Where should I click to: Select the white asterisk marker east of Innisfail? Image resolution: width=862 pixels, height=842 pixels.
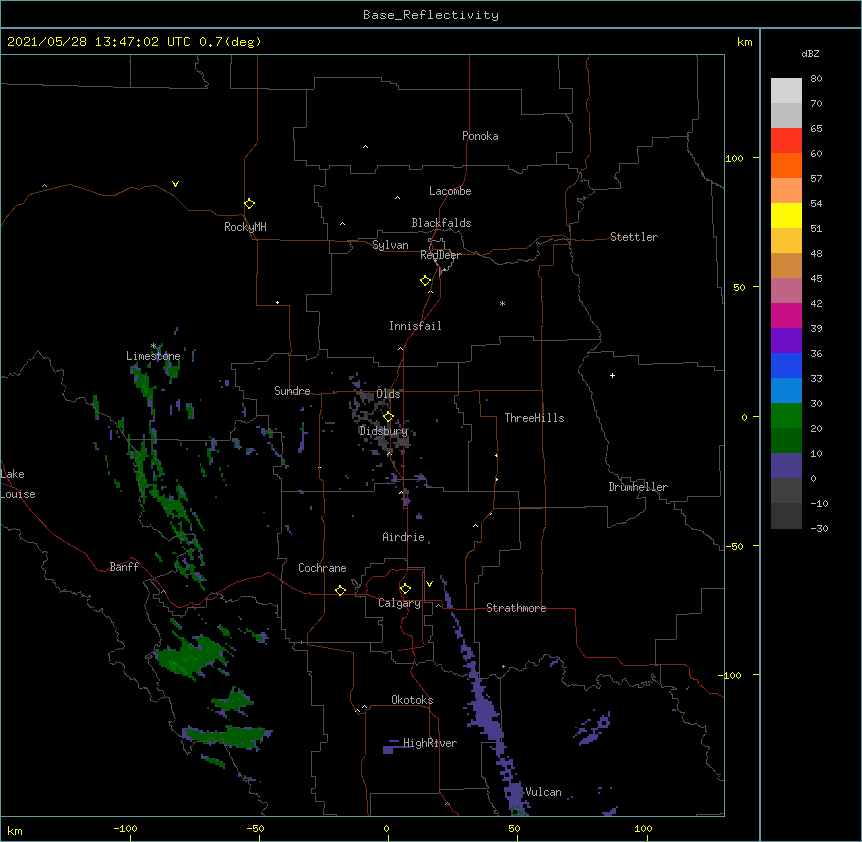[502, 303]
